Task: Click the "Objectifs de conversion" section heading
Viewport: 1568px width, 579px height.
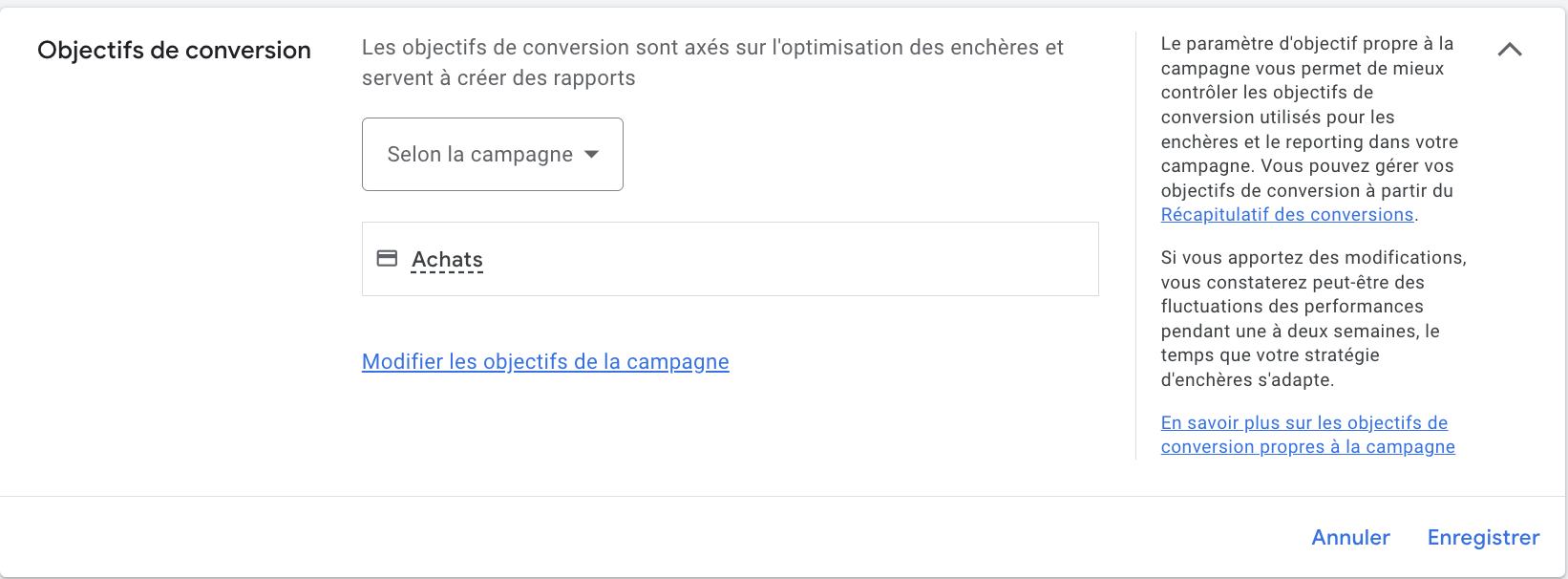Action: pos(174,51)
